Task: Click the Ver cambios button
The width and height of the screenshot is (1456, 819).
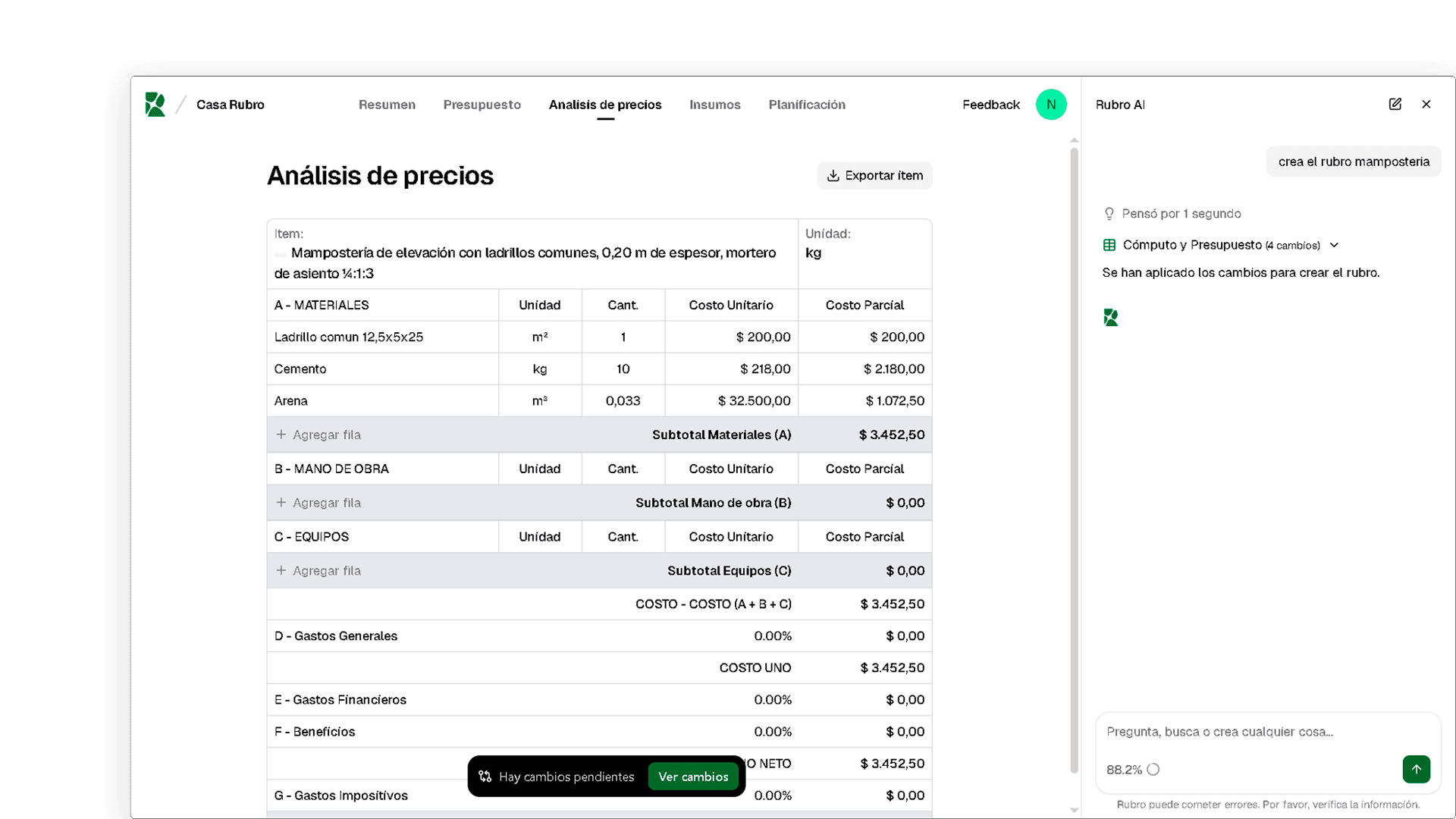Action: pyautogui.click(x=693, y=777)
